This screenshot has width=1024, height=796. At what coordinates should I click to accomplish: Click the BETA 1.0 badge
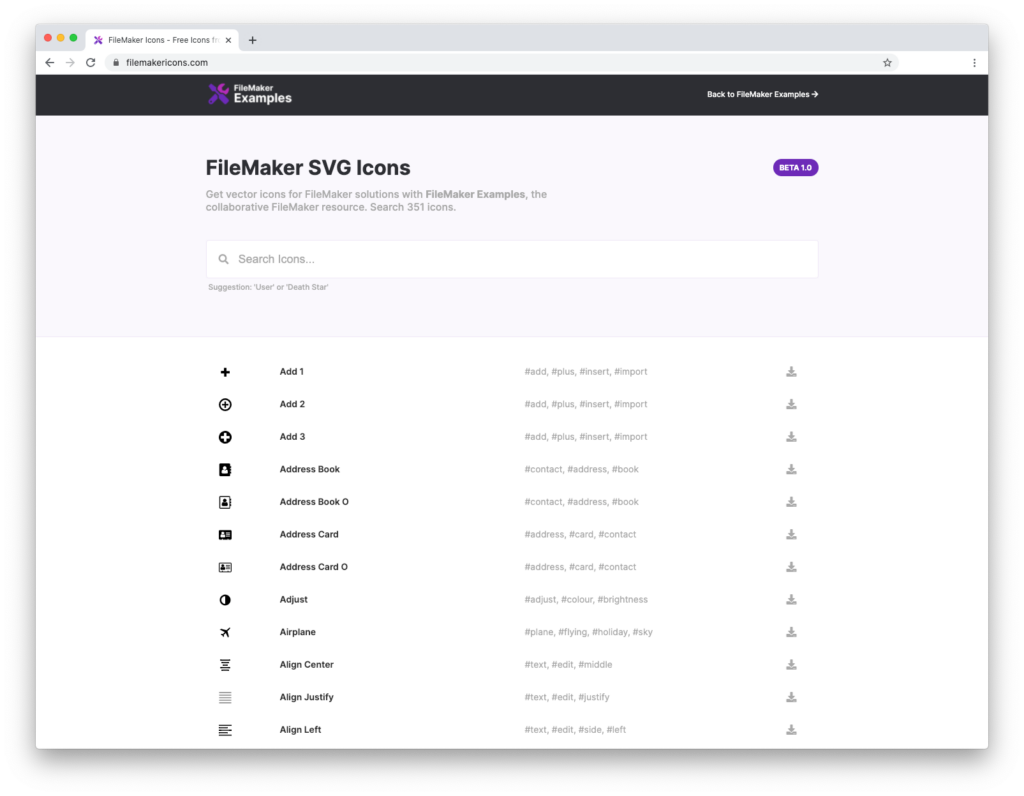795,168
